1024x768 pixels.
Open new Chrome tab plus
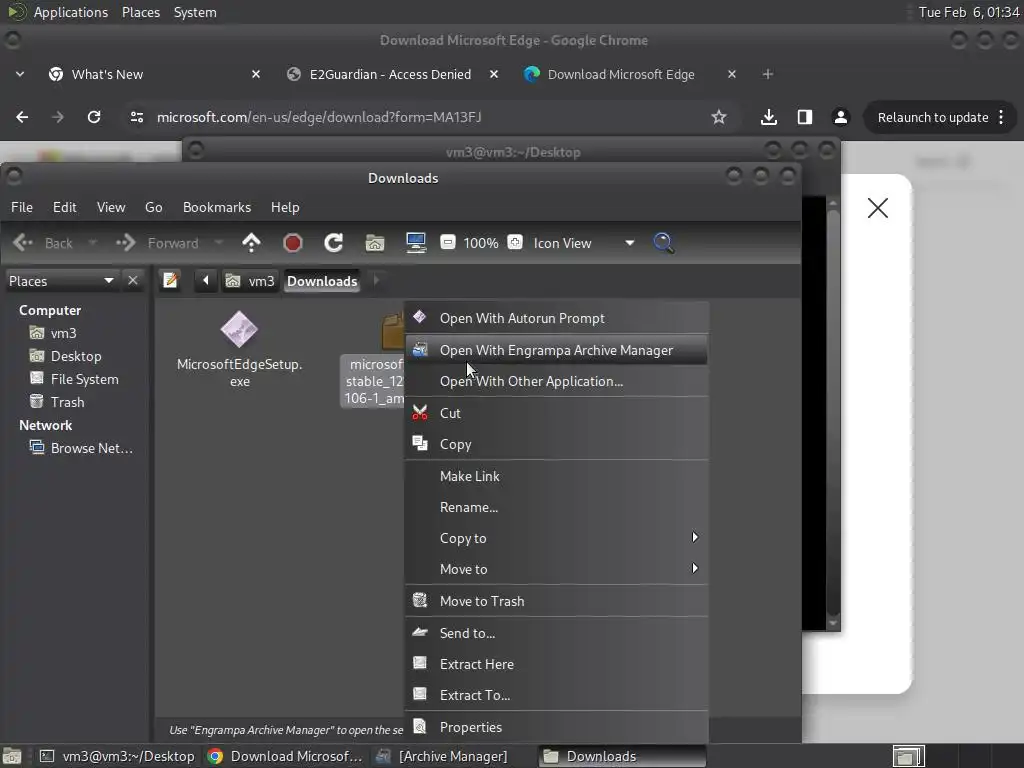point(768,74)
